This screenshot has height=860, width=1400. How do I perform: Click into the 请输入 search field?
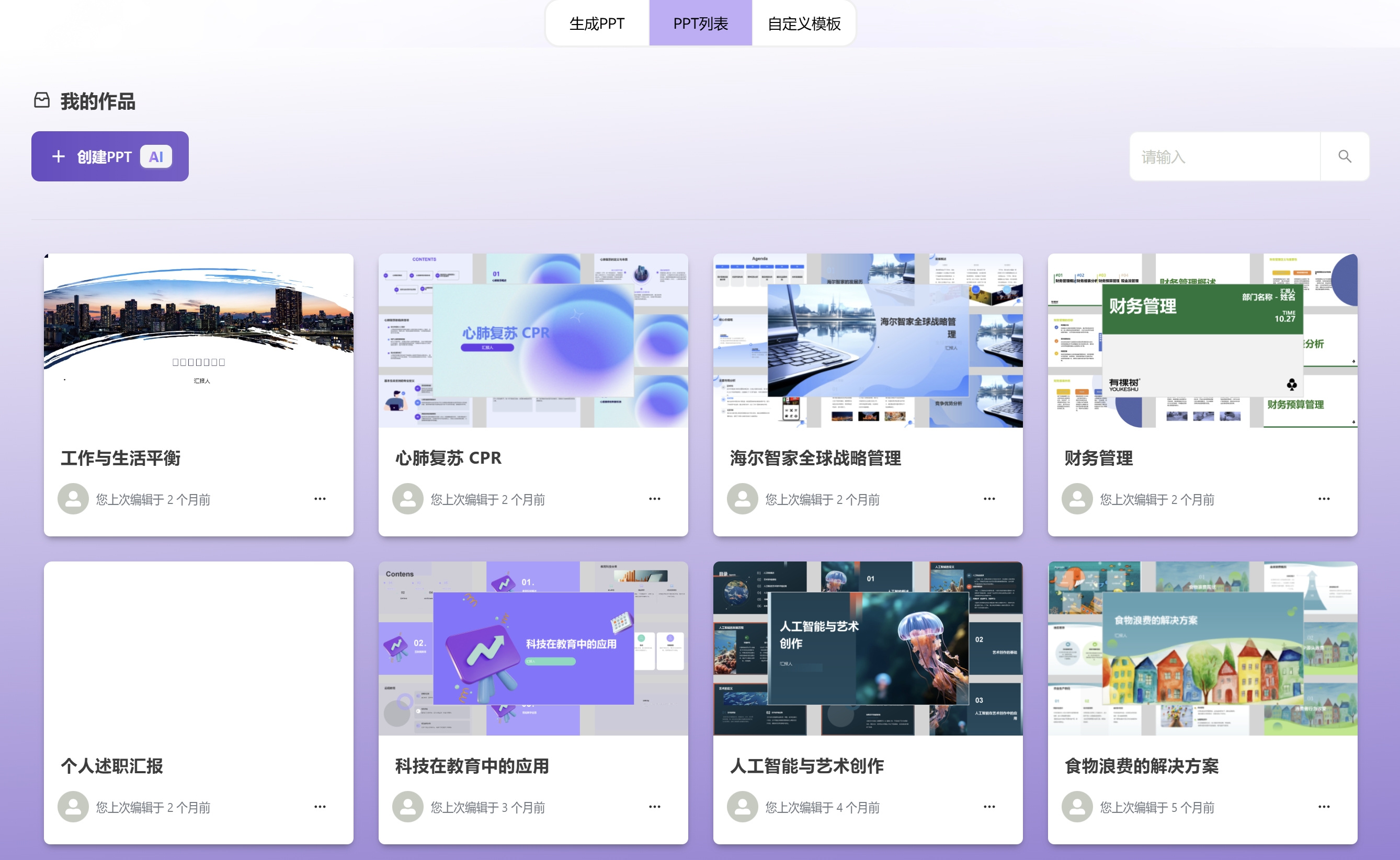point(1223,156)
